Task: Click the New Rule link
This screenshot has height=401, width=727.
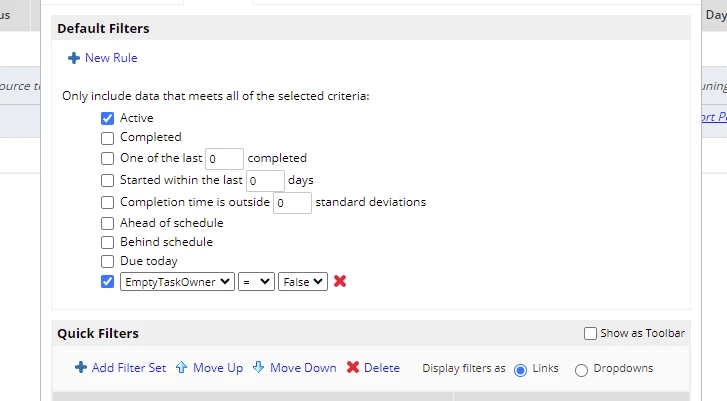Action: pyautogui.click(x=111, y=58)
